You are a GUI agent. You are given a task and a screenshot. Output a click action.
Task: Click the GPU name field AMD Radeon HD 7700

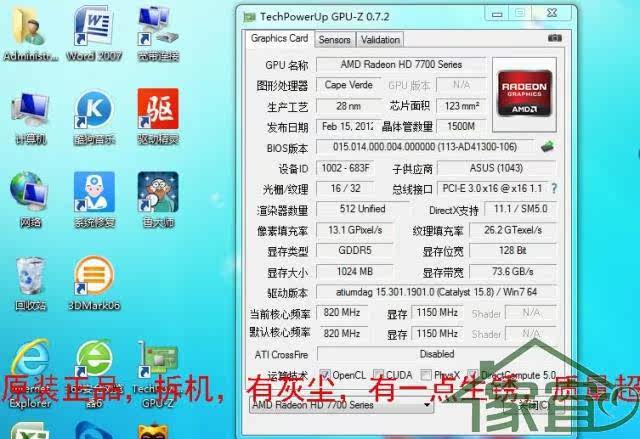401,64
